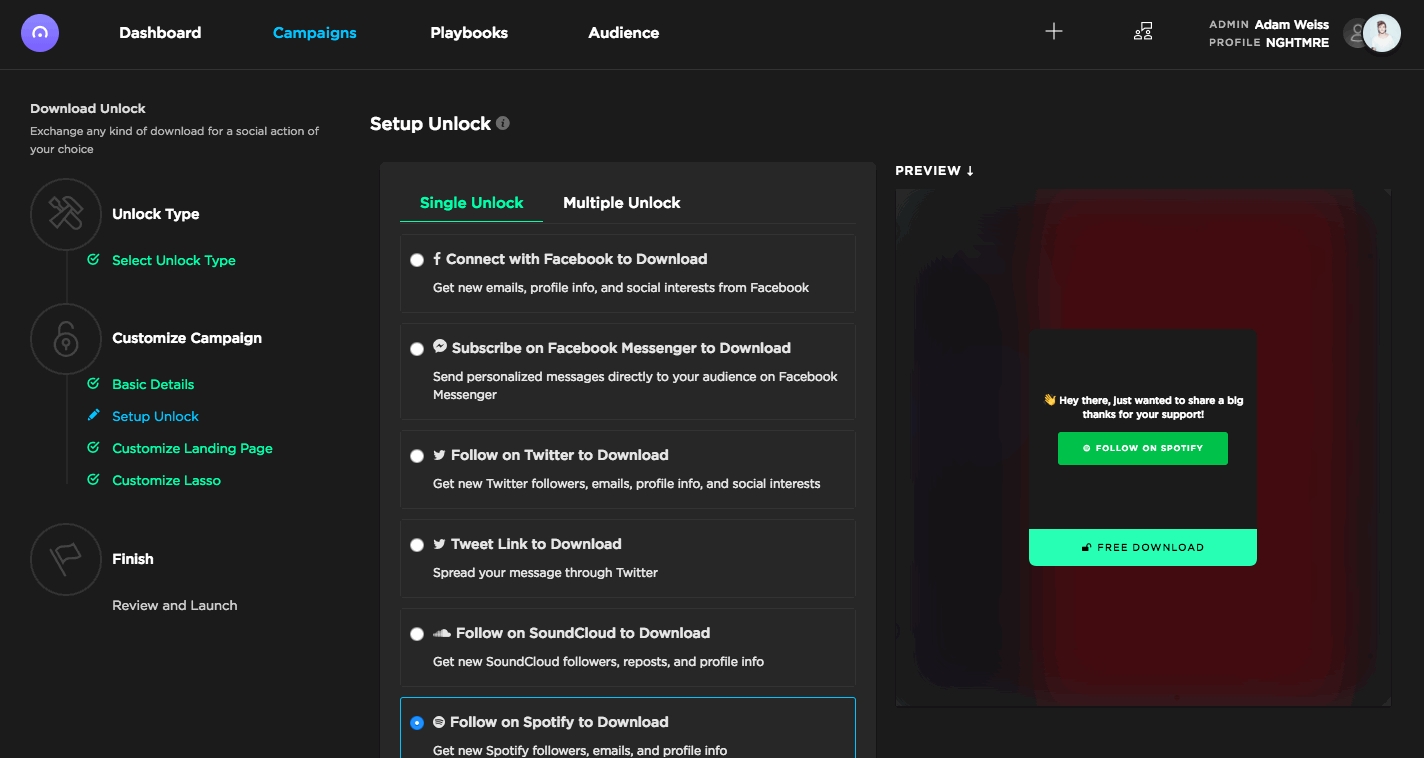
Task: Click the Unlock Type heading
Action: 156,214
